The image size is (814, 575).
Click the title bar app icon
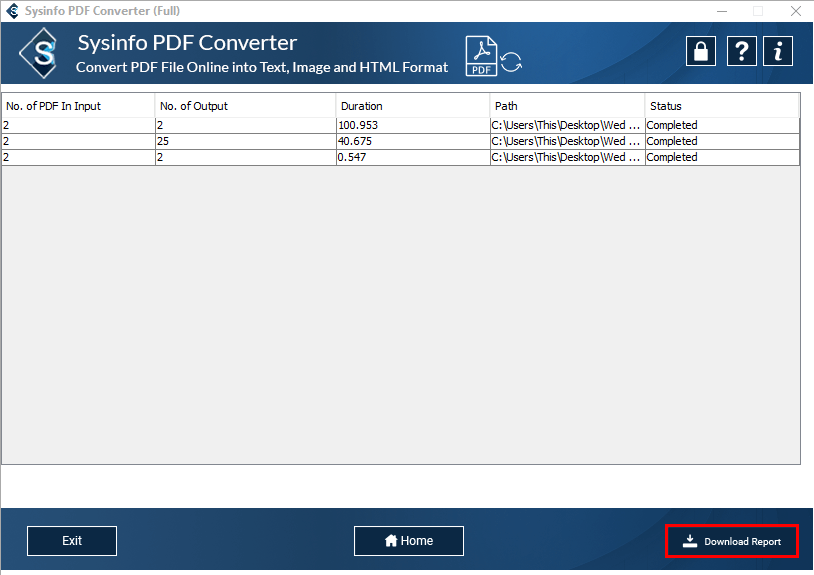pos(12,11)
